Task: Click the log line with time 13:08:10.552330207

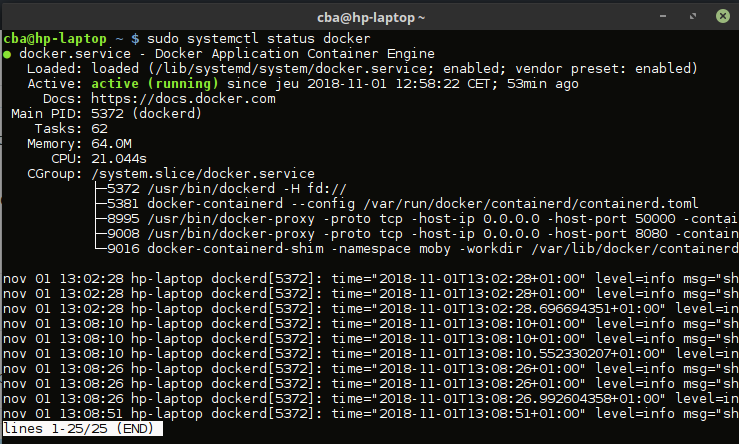Action: click(x=370, y=354)
